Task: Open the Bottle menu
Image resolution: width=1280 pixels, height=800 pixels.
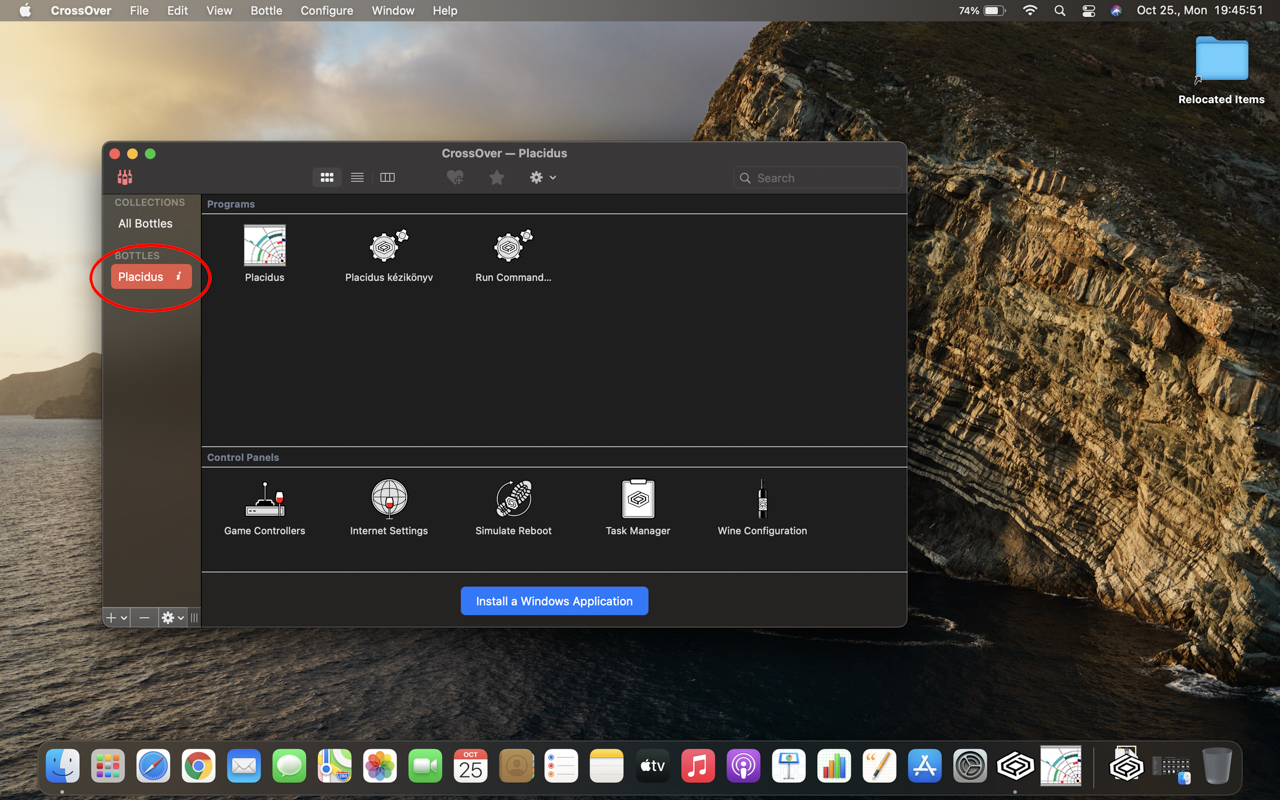Action: pyautogui.click(x=266, y=11)
